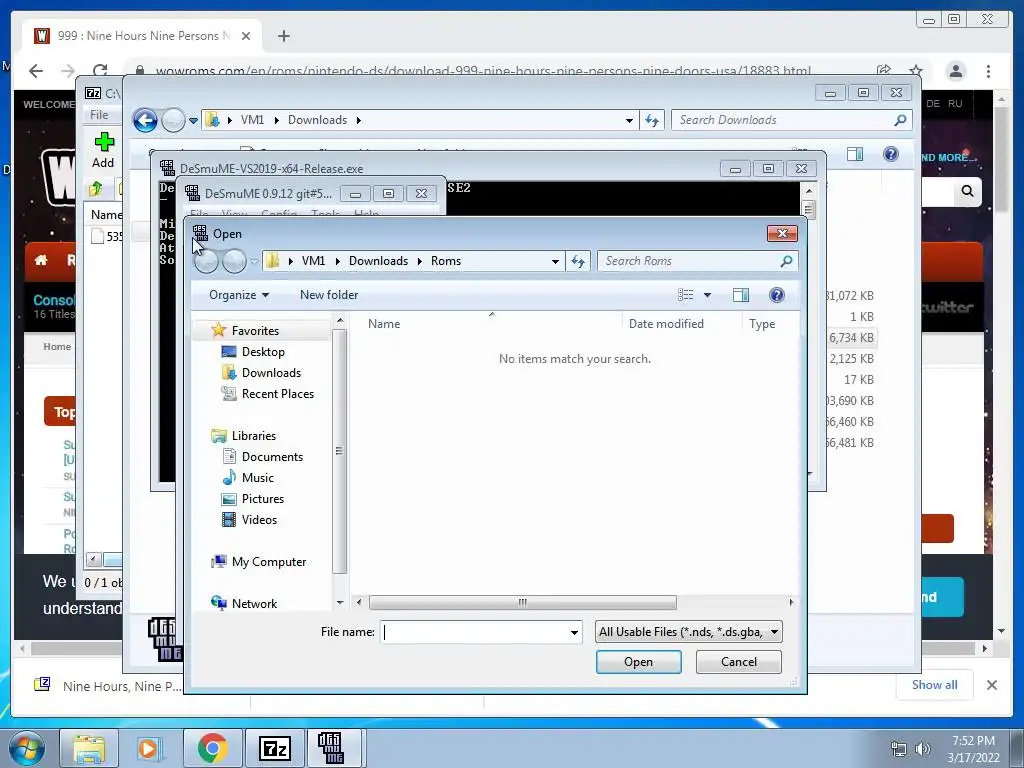Open the Windows Start menu

27,748
